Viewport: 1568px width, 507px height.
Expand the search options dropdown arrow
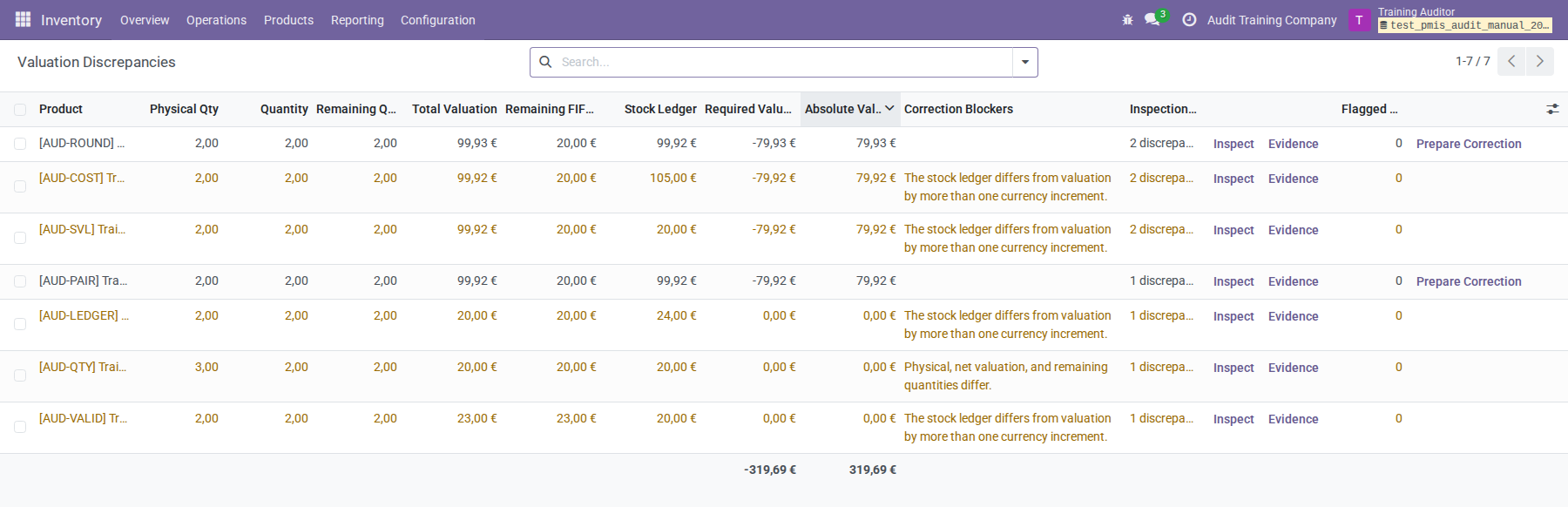[1025, 62]
